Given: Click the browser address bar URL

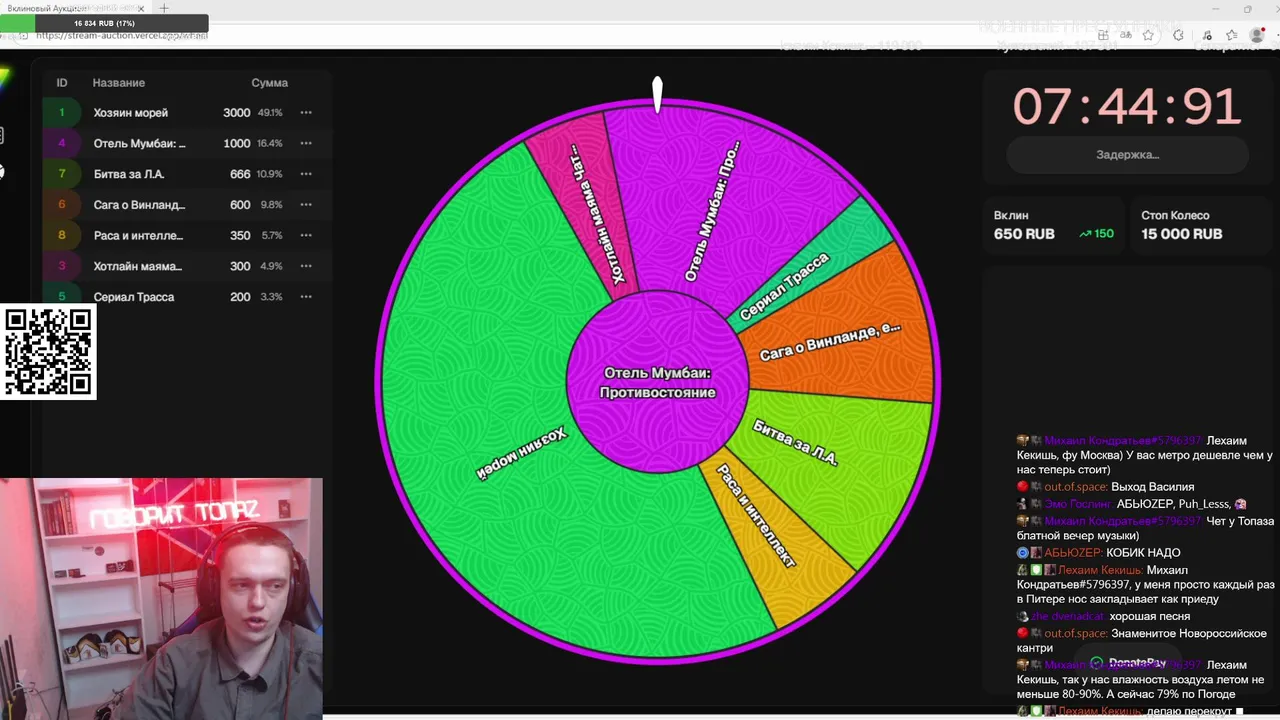Looking at the screenshot, I should pos(122,36).
